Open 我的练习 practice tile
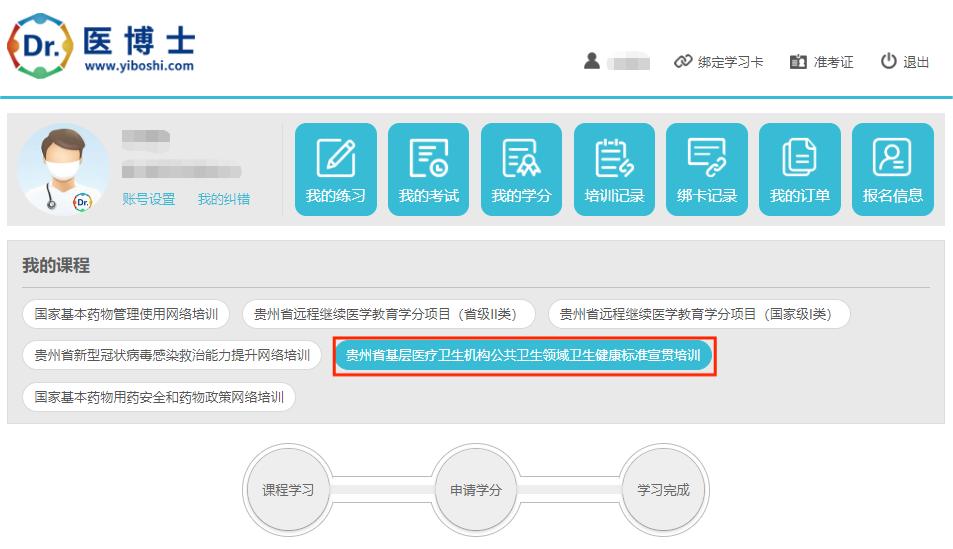The image size is (953, 549). point(335,169)
